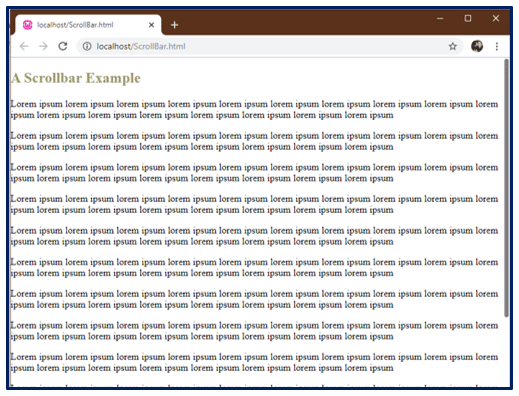Image resolution: width=519 pixels, height=396 pixels.
Task: Maximize the browser window
Action: coord(468,18)
